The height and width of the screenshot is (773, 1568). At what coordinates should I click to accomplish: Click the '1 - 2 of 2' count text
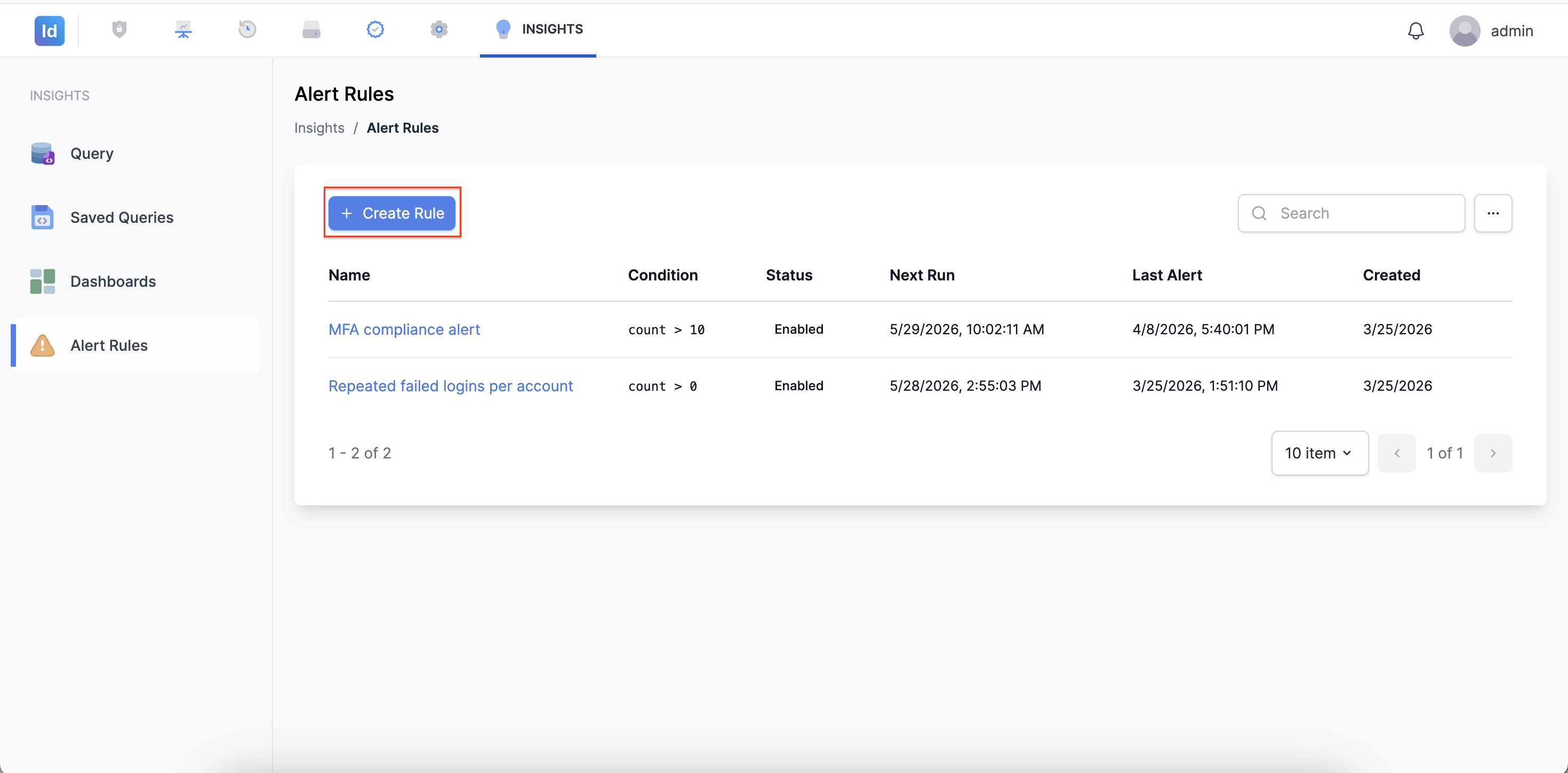(360, 453)
